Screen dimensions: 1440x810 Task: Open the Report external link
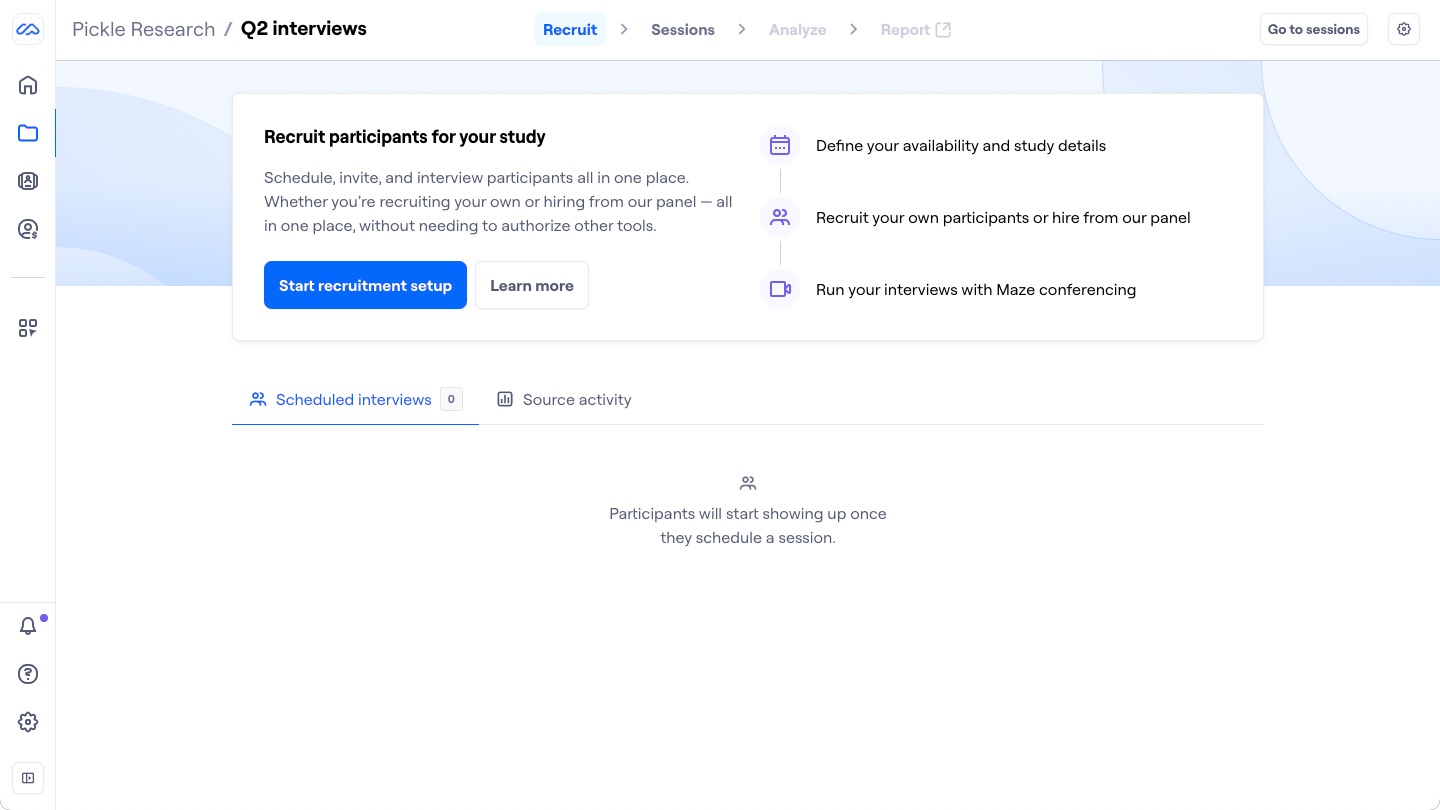(915, 30)
